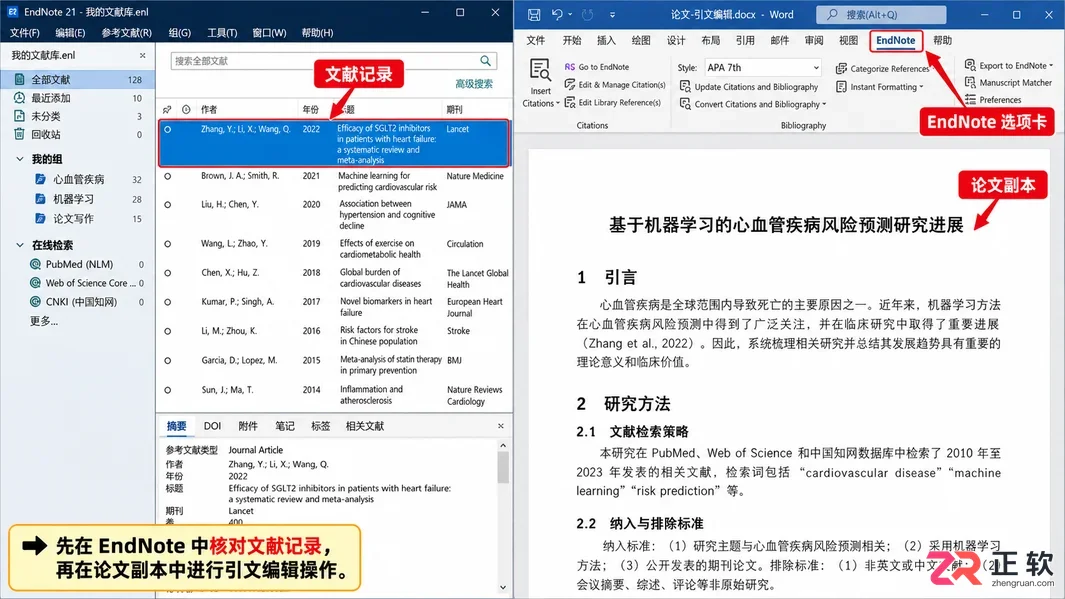Viewport: 1065px width, 599px height.
Task: Click Go to EndNote
Action: (x=596, y=67)
